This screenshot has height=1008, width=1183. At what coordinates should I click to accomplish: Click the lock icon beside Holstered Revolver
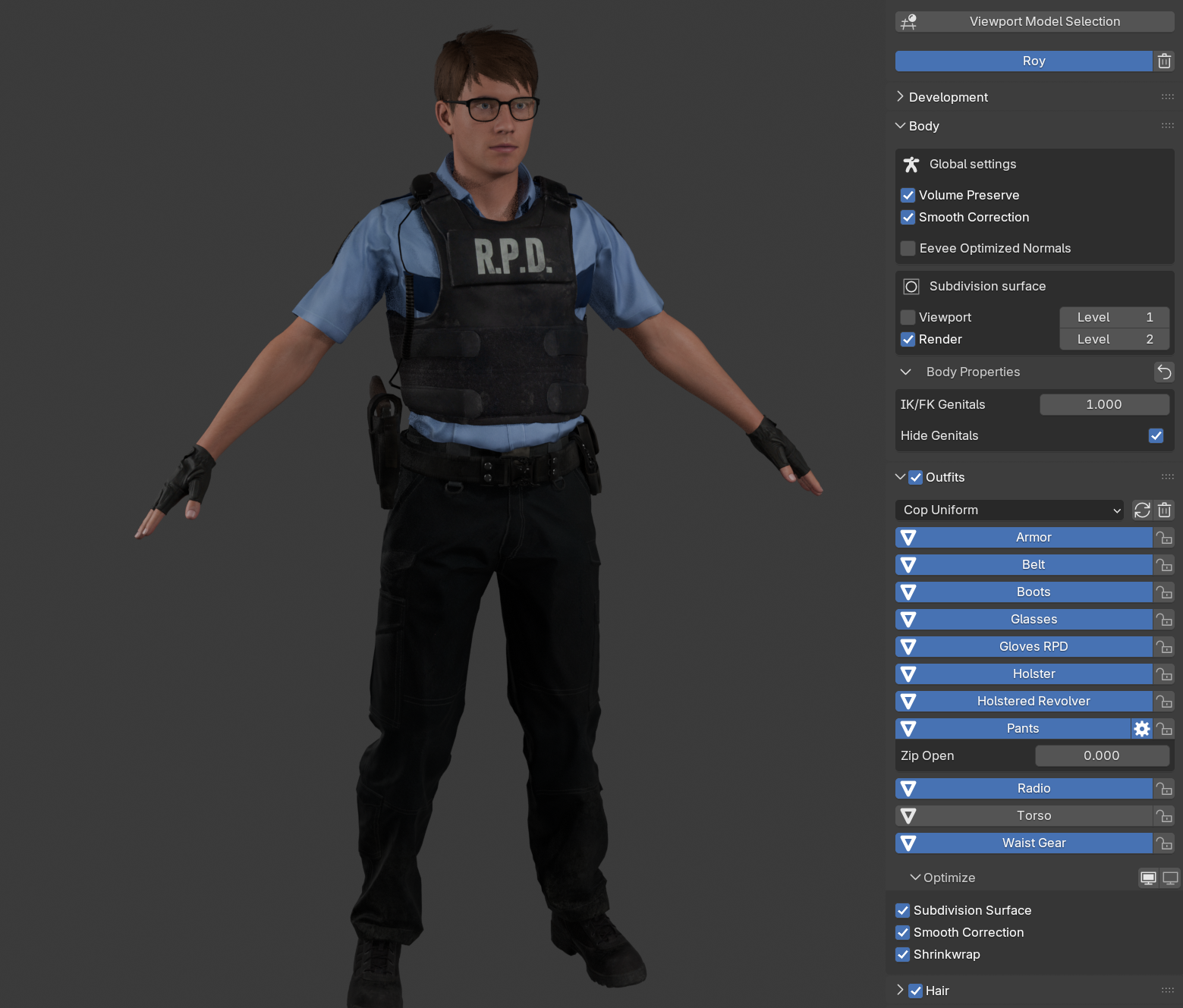(1164, 702)
